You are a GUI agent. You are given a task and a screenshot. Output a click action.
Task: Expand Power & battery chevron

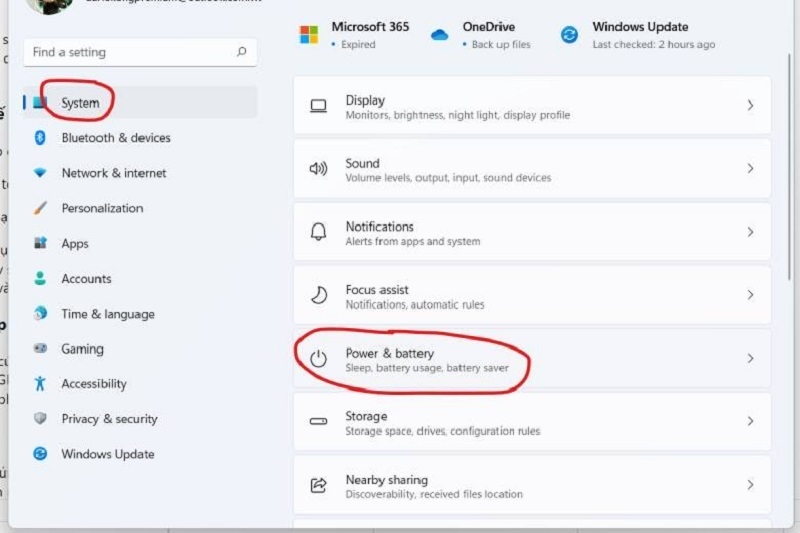[x=750, y=358]
